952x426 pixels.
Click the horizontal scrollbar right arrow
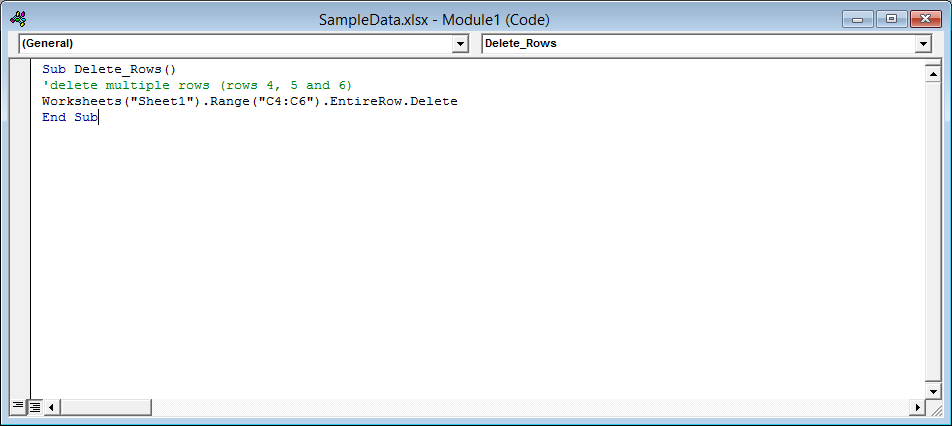pyautogui.click(x=918, y=407)
